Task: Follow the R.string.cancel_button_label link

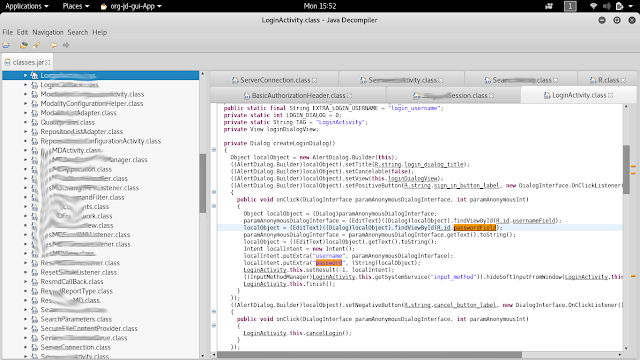Action: point(449,305)
